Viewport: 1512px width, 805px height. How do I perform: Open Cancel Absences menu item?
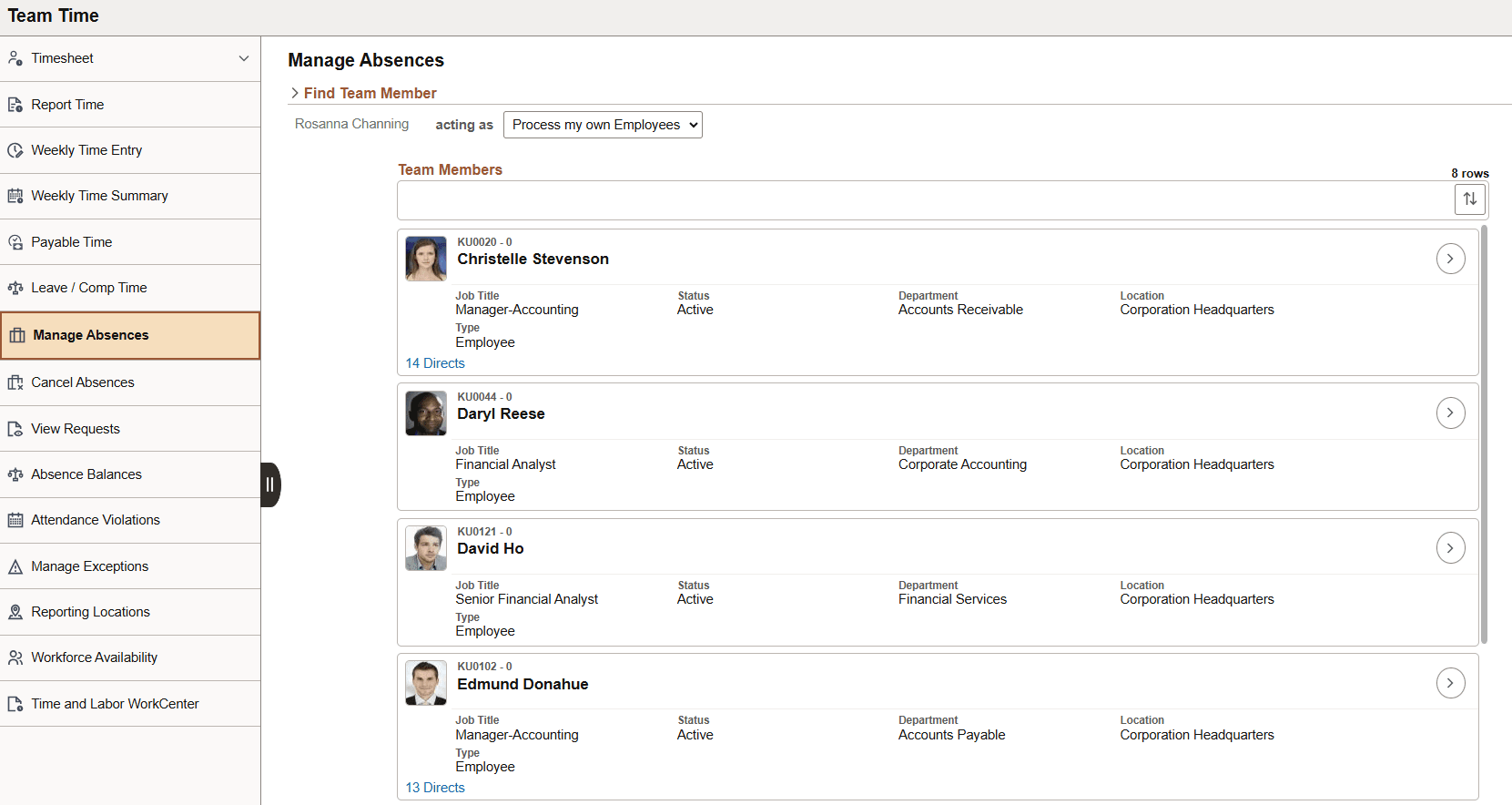tap(130, 382)
